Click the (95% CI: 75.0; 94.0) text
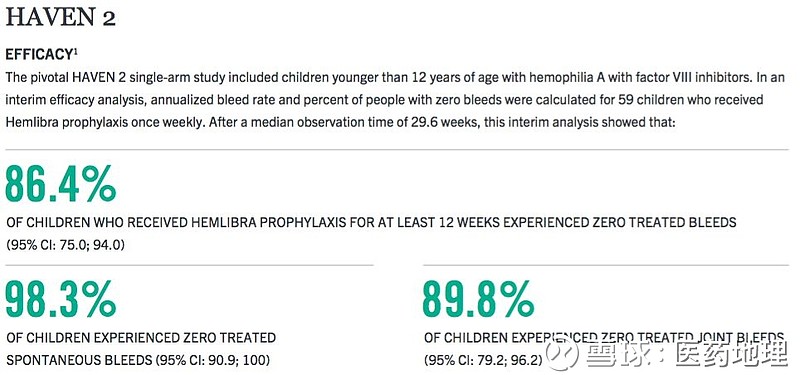Viewport: 800px width, 375px height. pos(65,245)
